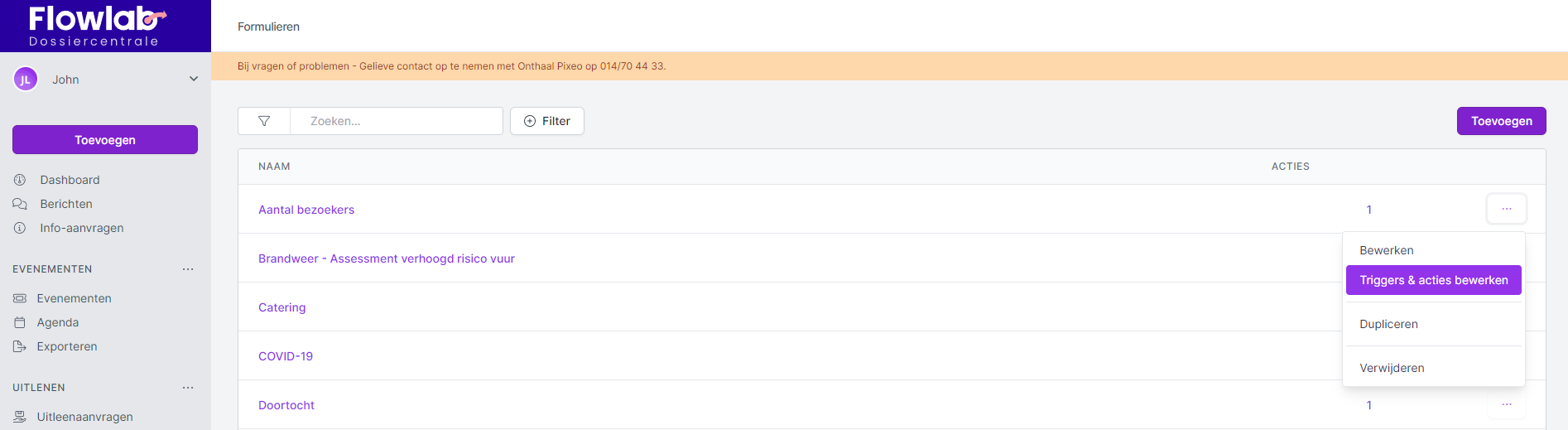Click the JL user avatar
Image resolution: width=1568 pixels, height=430 pixels.
pos(26,80)
